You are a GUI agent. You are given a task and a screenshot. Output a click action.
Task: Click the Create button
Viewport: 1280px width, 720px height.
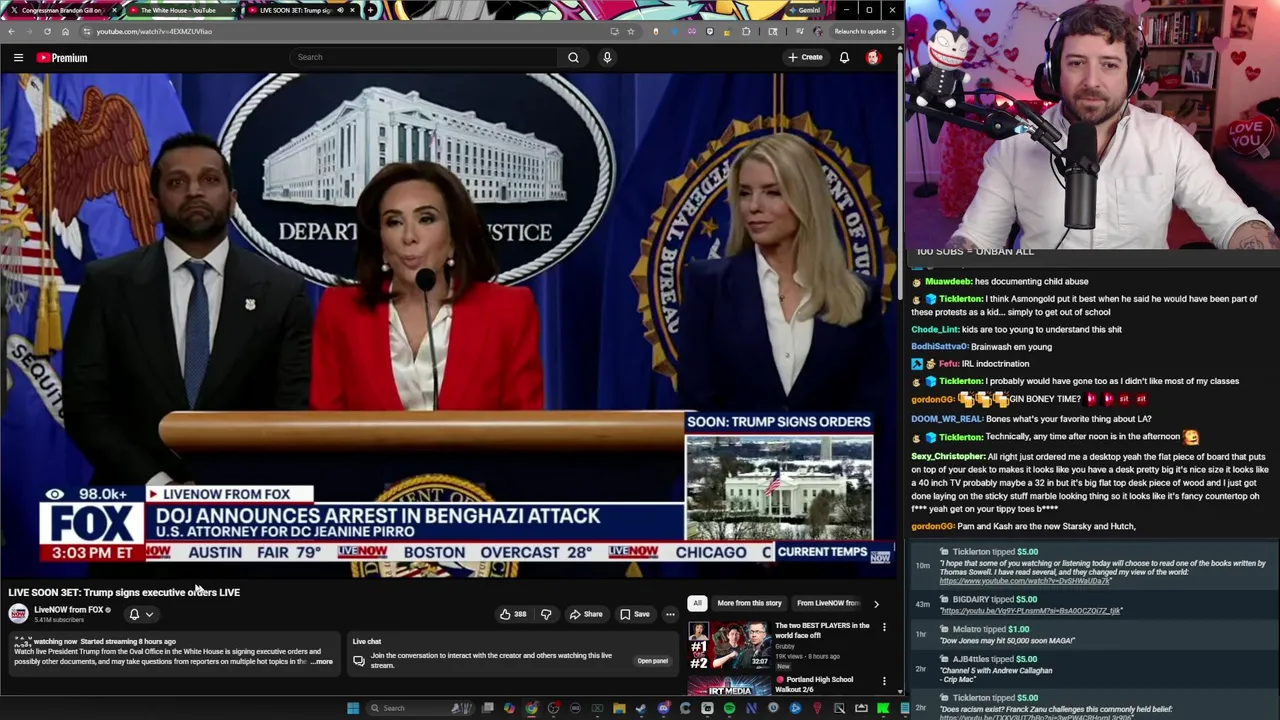(x=805, y=57)
